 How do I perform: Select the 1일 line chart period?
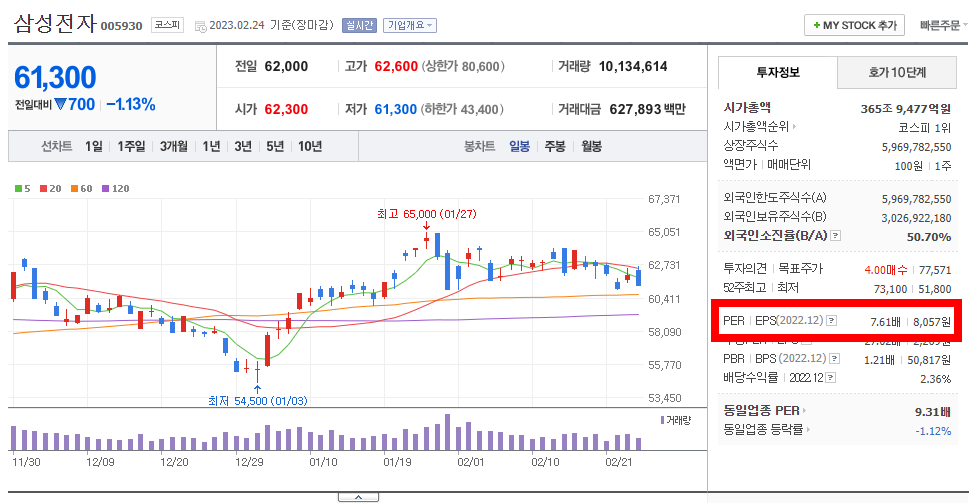coord(93,146)
